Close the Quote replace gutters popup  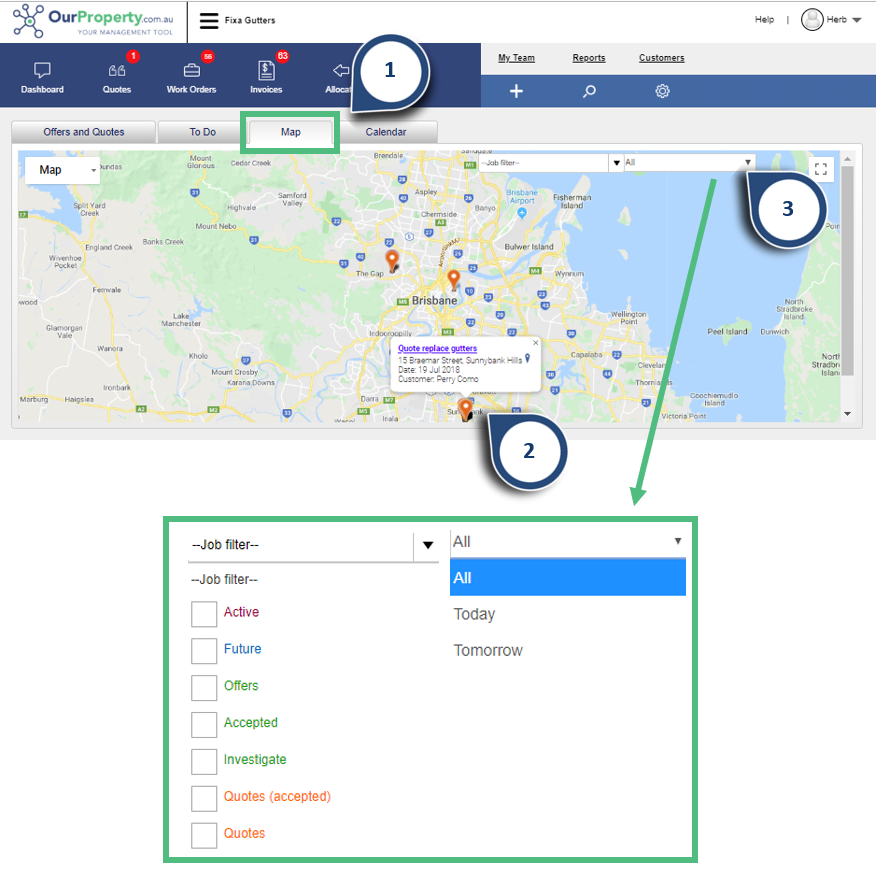535,343
